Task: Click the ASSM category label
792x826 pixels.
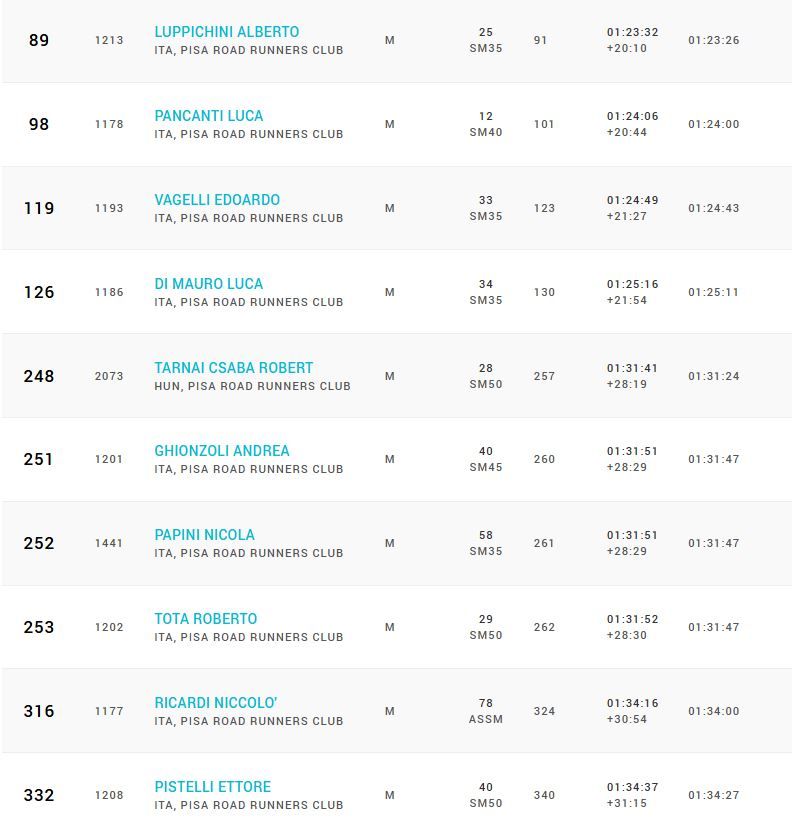Action: (x=486, y=719)
